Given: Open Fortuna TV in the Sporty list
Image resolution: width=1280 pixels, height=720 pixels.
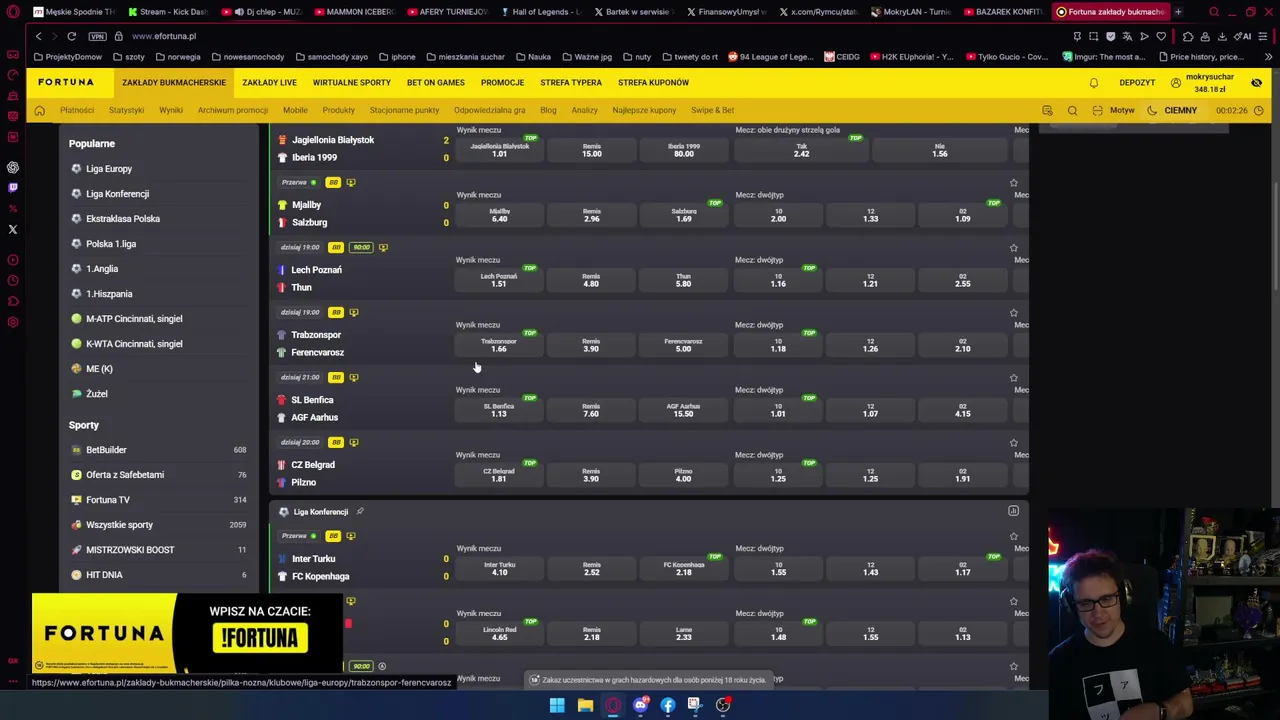Looking at the screenshot, I should (x=108, y=500).
